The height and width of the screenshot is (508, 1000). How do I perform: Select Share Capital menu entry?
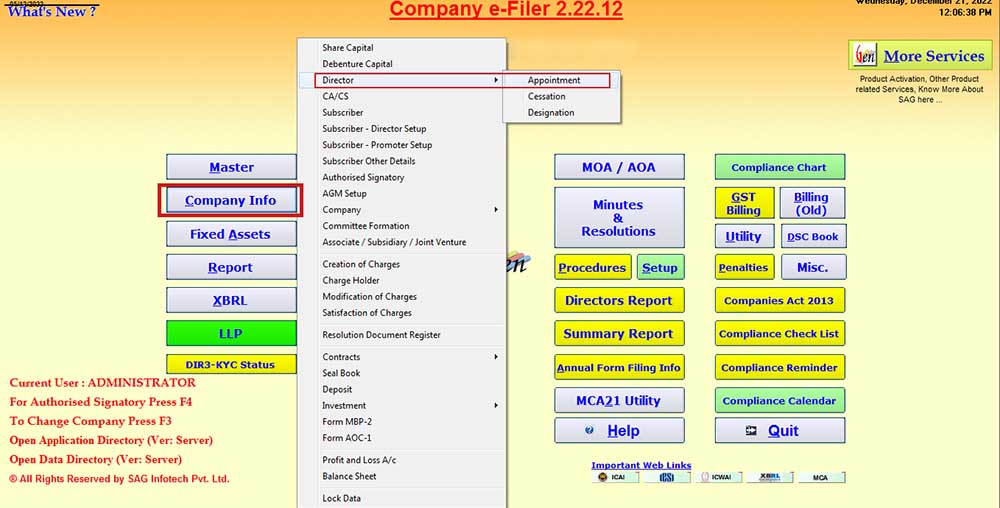click(x=348, y=48)
